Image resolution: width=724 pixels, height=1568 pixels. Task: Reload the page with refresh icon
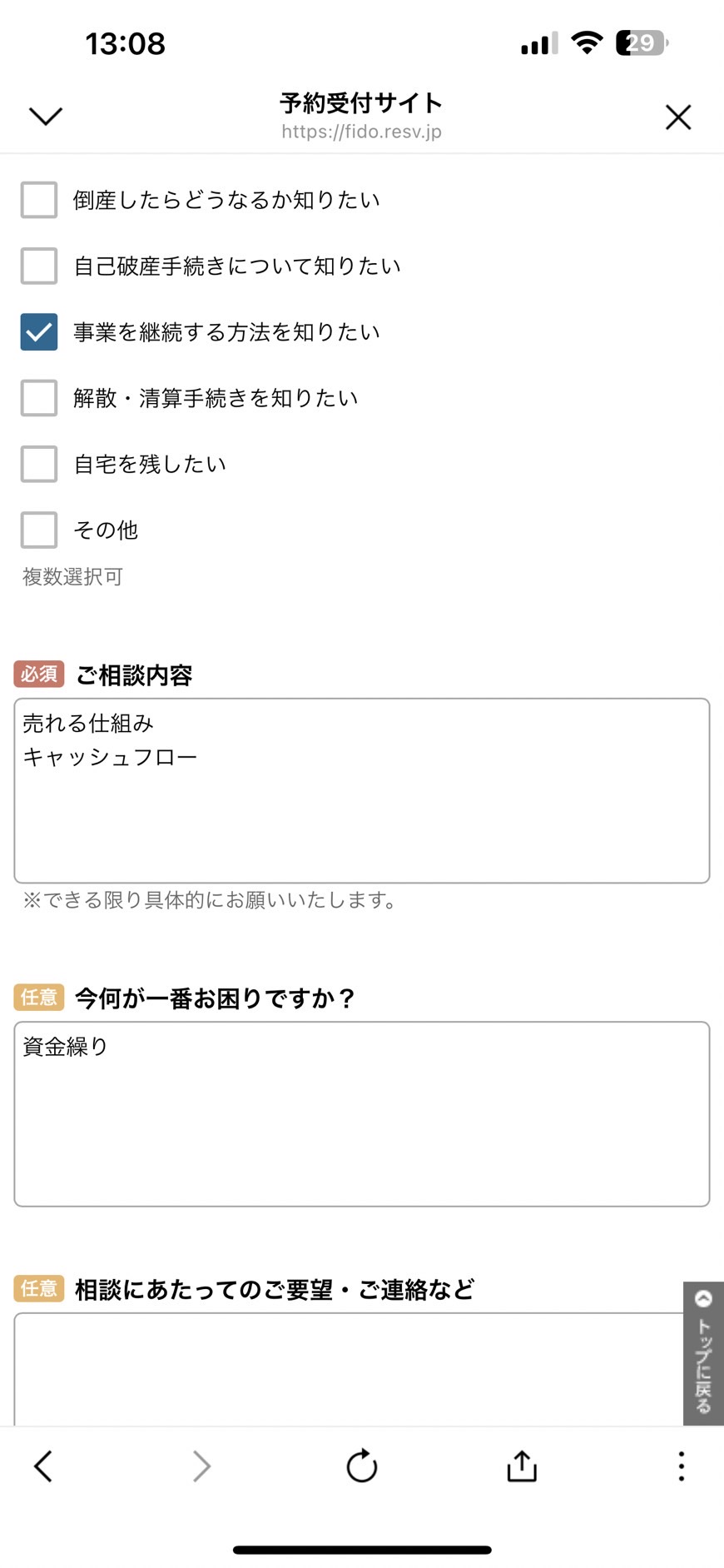362,1466
